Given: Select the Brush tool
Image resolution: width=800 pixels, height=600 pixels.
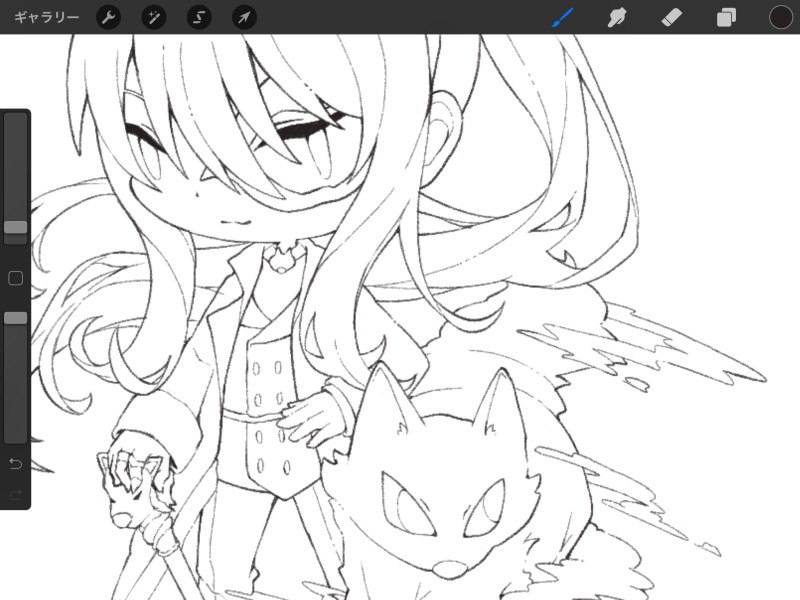Looking at the screenshot, I should (x=563, y=18).
